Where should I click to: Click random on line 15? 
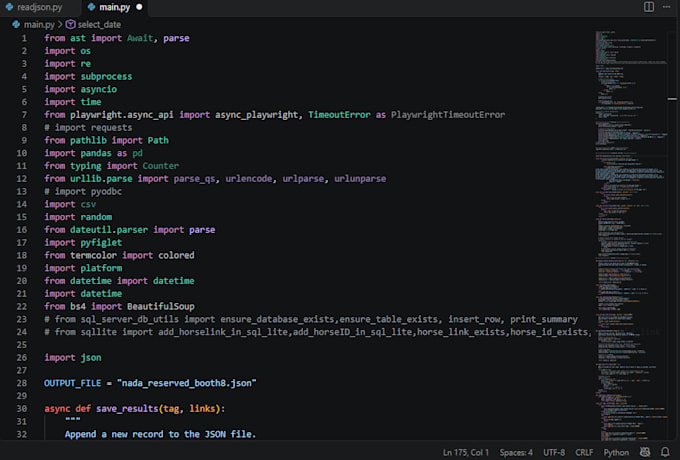coord(96,217)
